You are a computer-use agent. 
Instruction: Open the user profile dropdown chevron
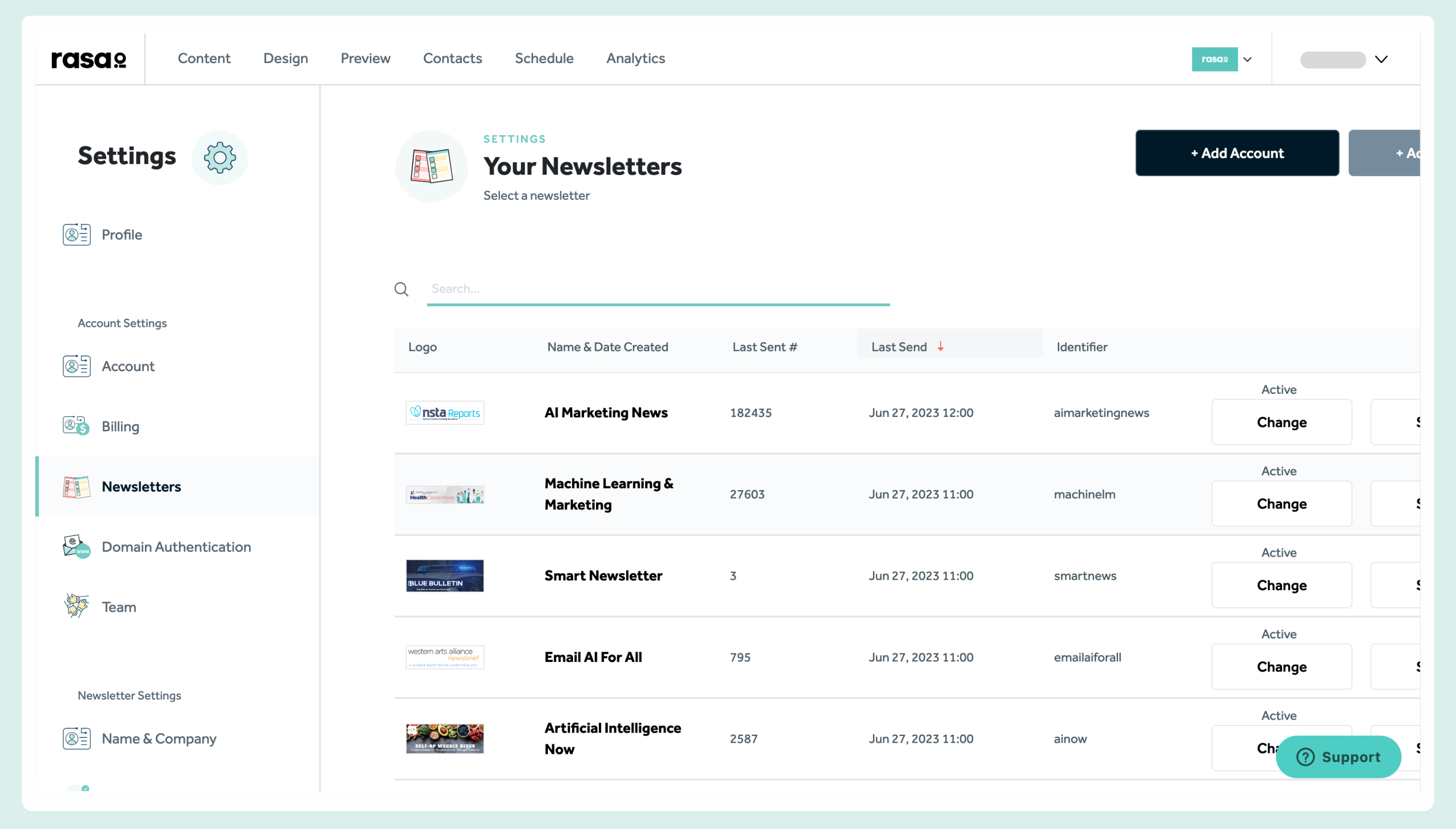tap(1381, 59)
